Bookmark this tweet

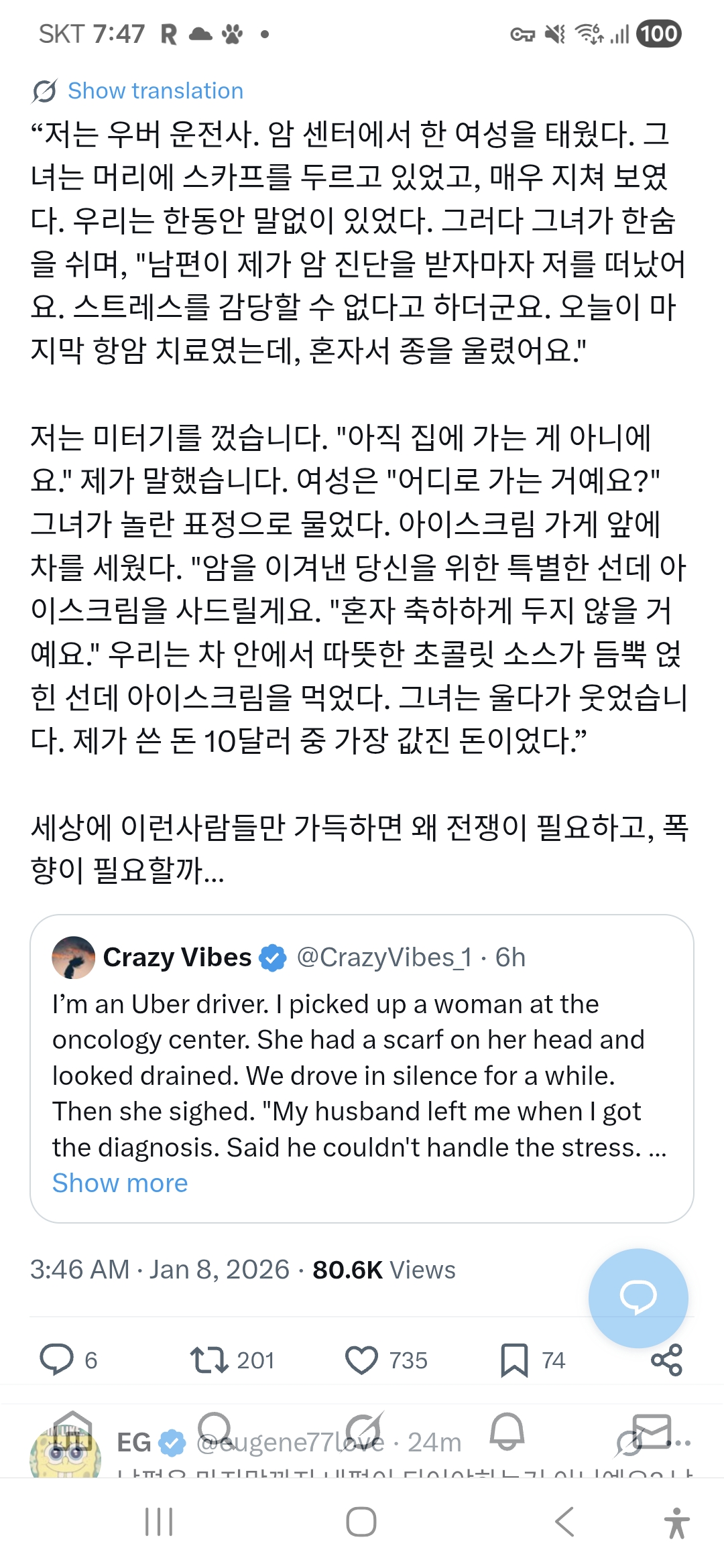(514, 1360)
